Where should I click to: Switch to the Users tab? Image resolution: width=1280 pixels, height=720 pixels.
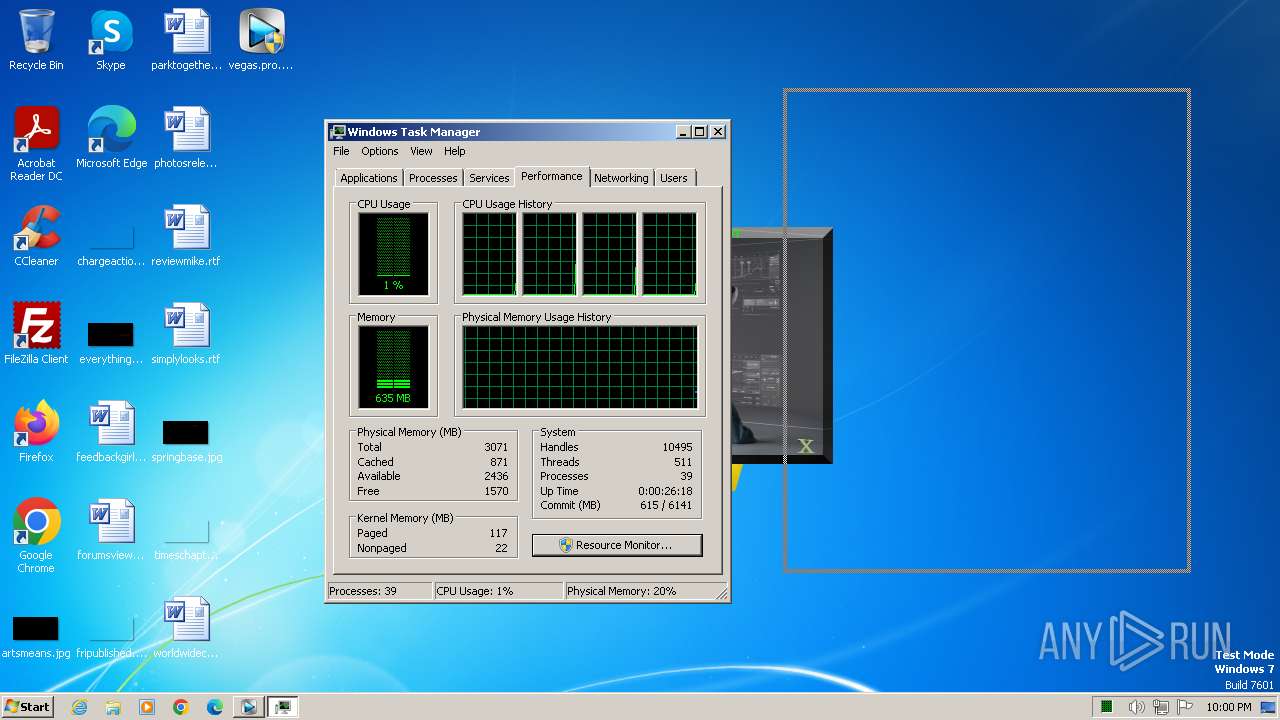674,178
